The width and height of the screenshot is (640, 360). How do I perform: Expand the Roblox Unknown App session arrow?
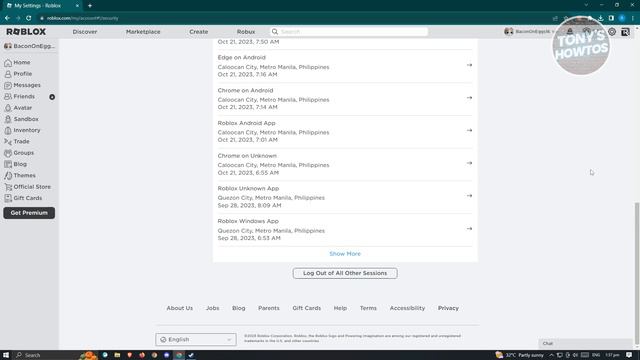click(x=469, y=196)
